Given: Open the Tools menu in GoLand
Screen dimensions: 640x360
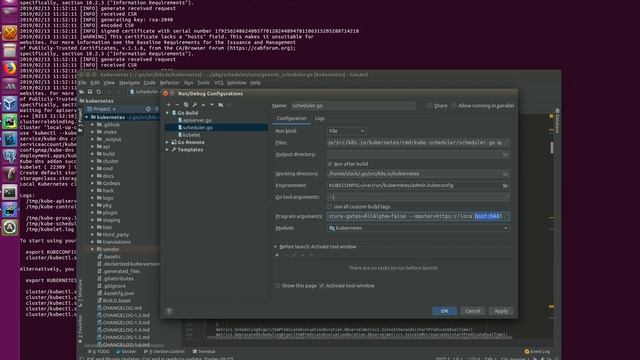Looking at the screenshot, I should pyautogui.click(x=203, y=83).
